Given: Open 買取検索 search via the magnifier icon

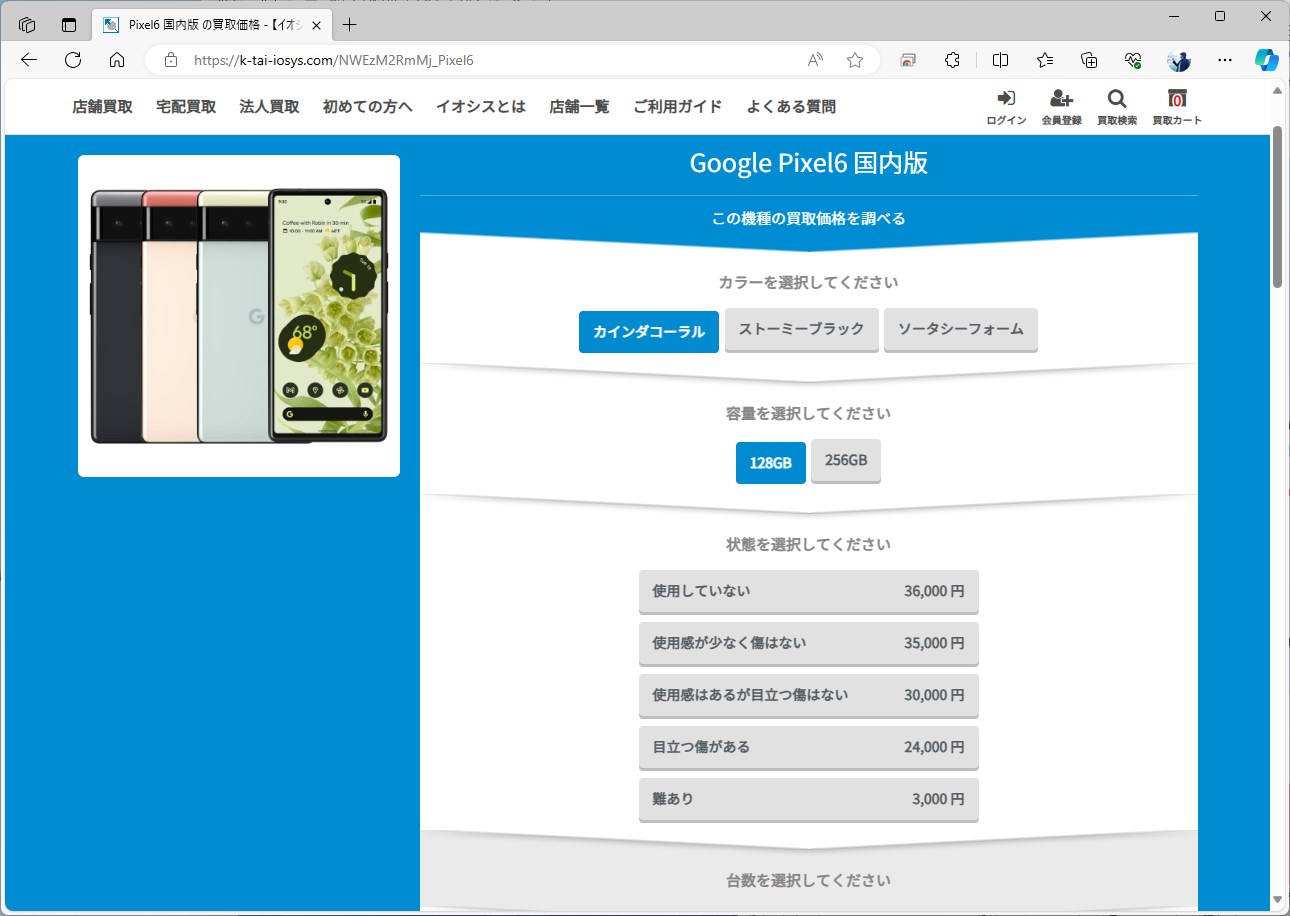Looking at the screenshot, I should [x=1116, y=107].
